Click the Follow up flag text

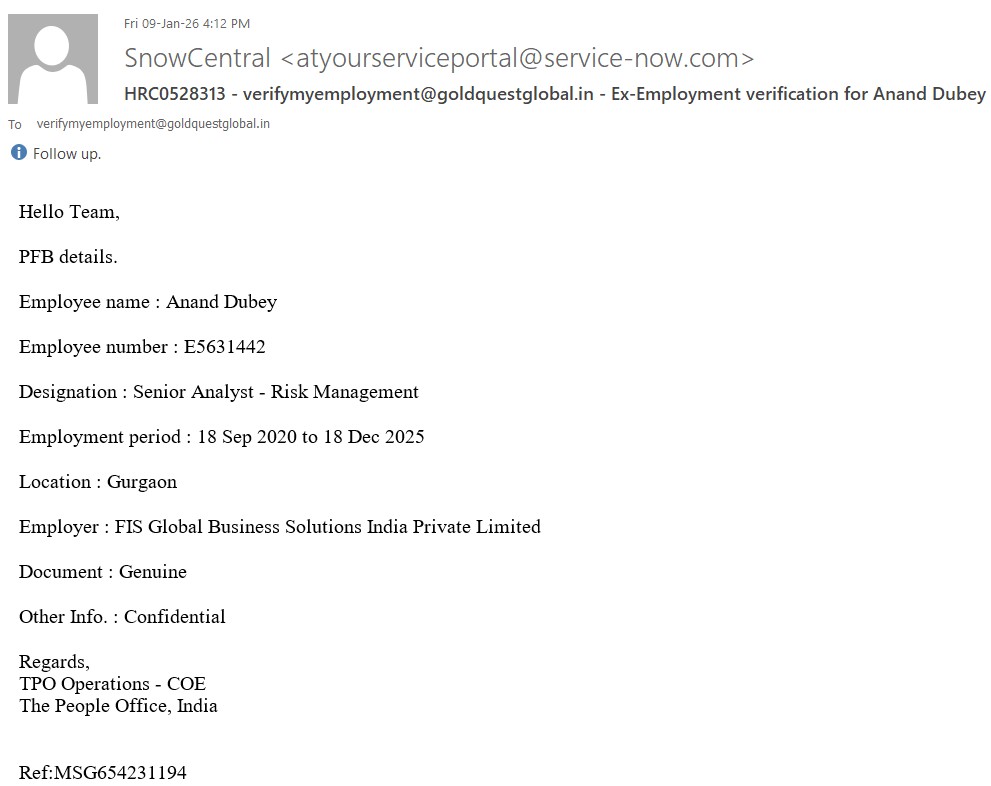tap(67, 154)
